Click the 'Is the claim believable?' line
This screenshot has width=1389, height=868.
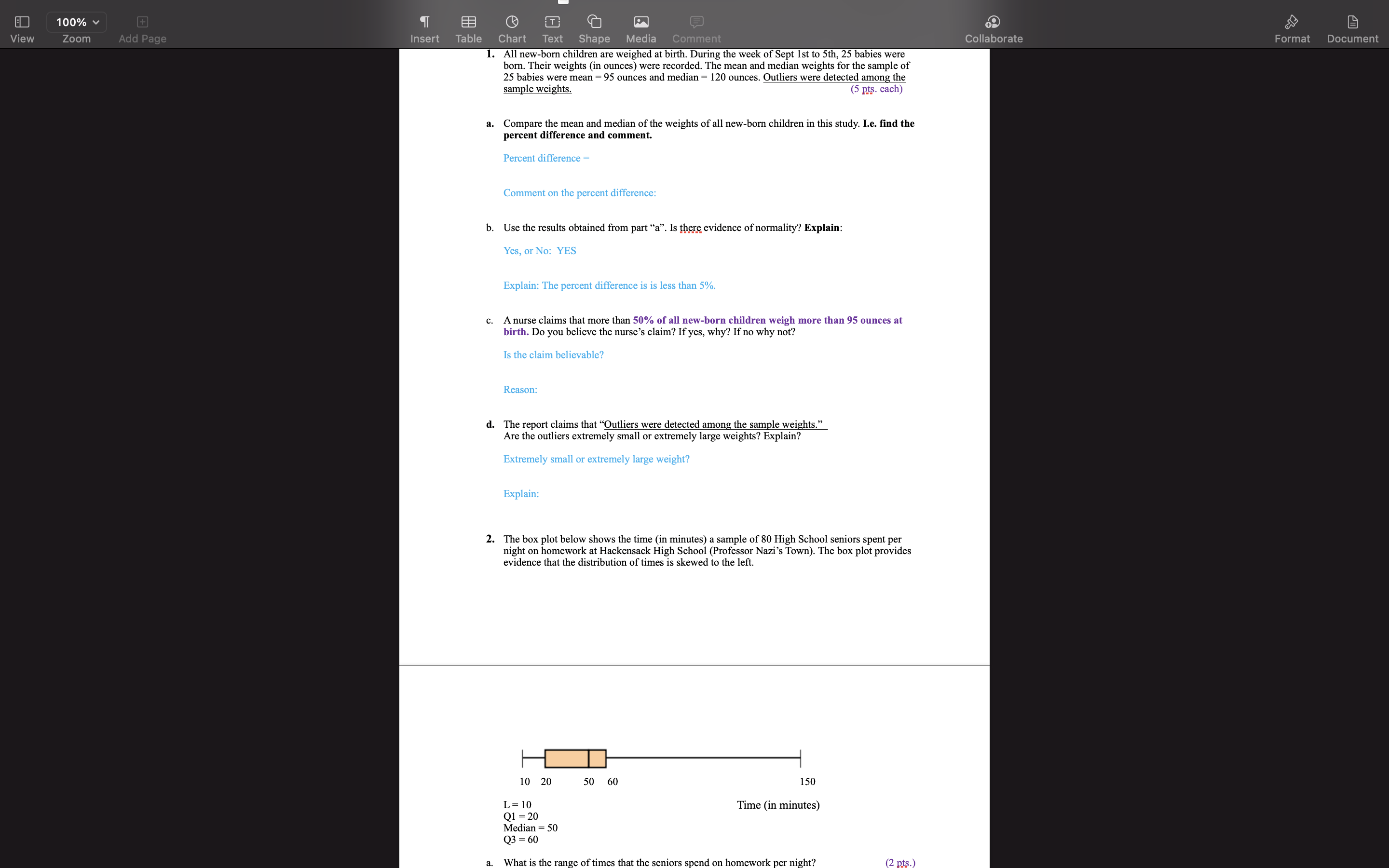[553, 355]
